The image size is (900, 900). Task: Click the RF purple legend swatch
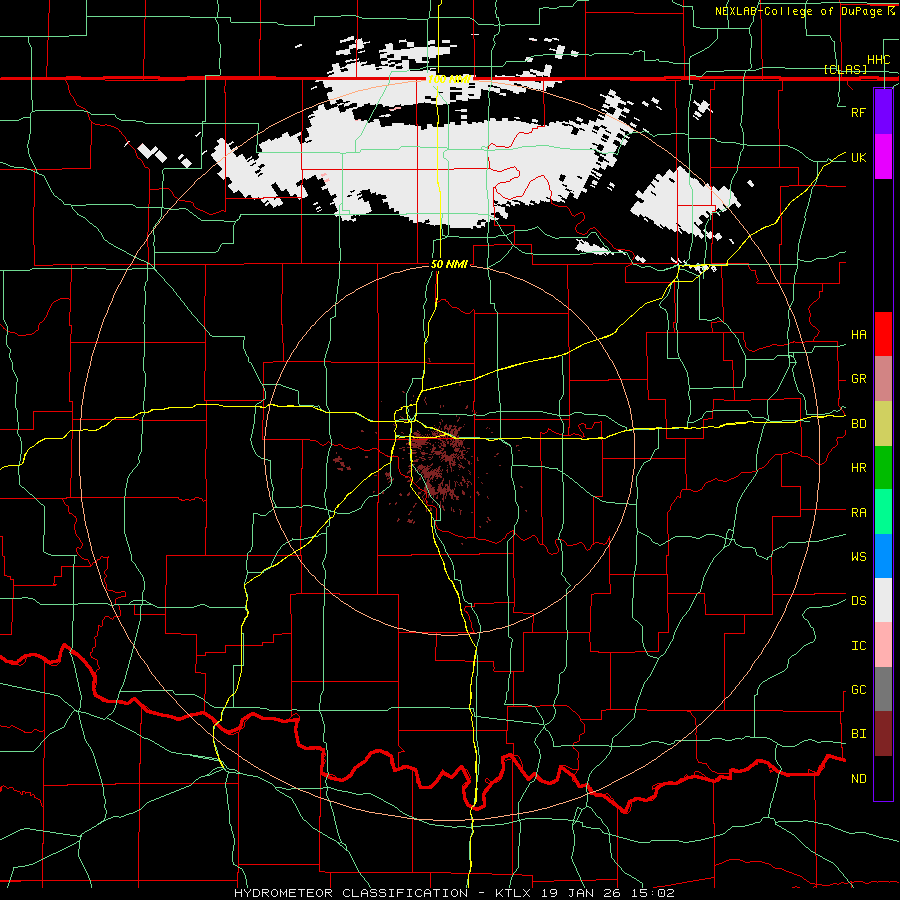tap(883, 112)
